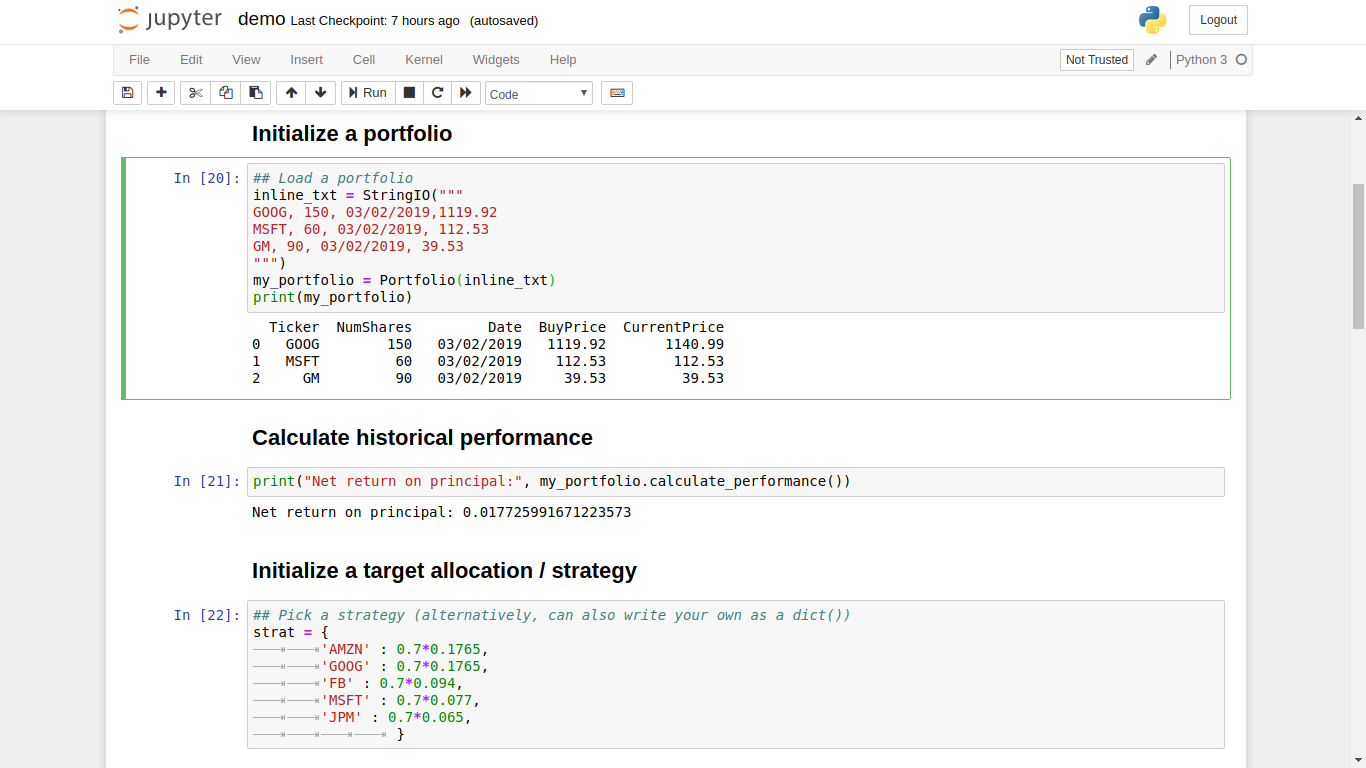Run the selected cell
1366x768 pixels.
pyautogui.click(x=367, y=93)
